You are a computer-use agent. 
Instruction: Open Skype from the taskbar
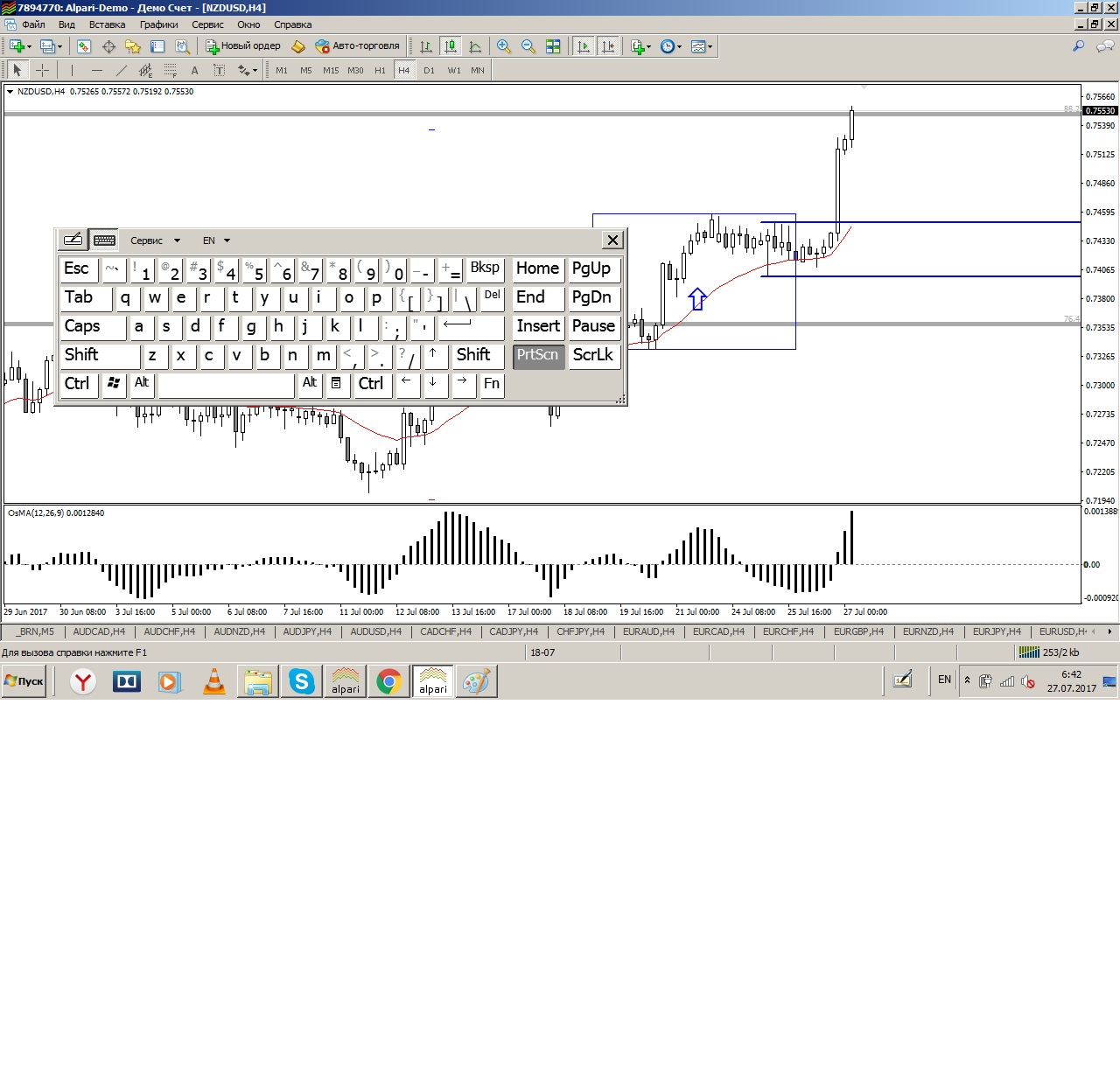pyautogui.click(x=302, y=681)
